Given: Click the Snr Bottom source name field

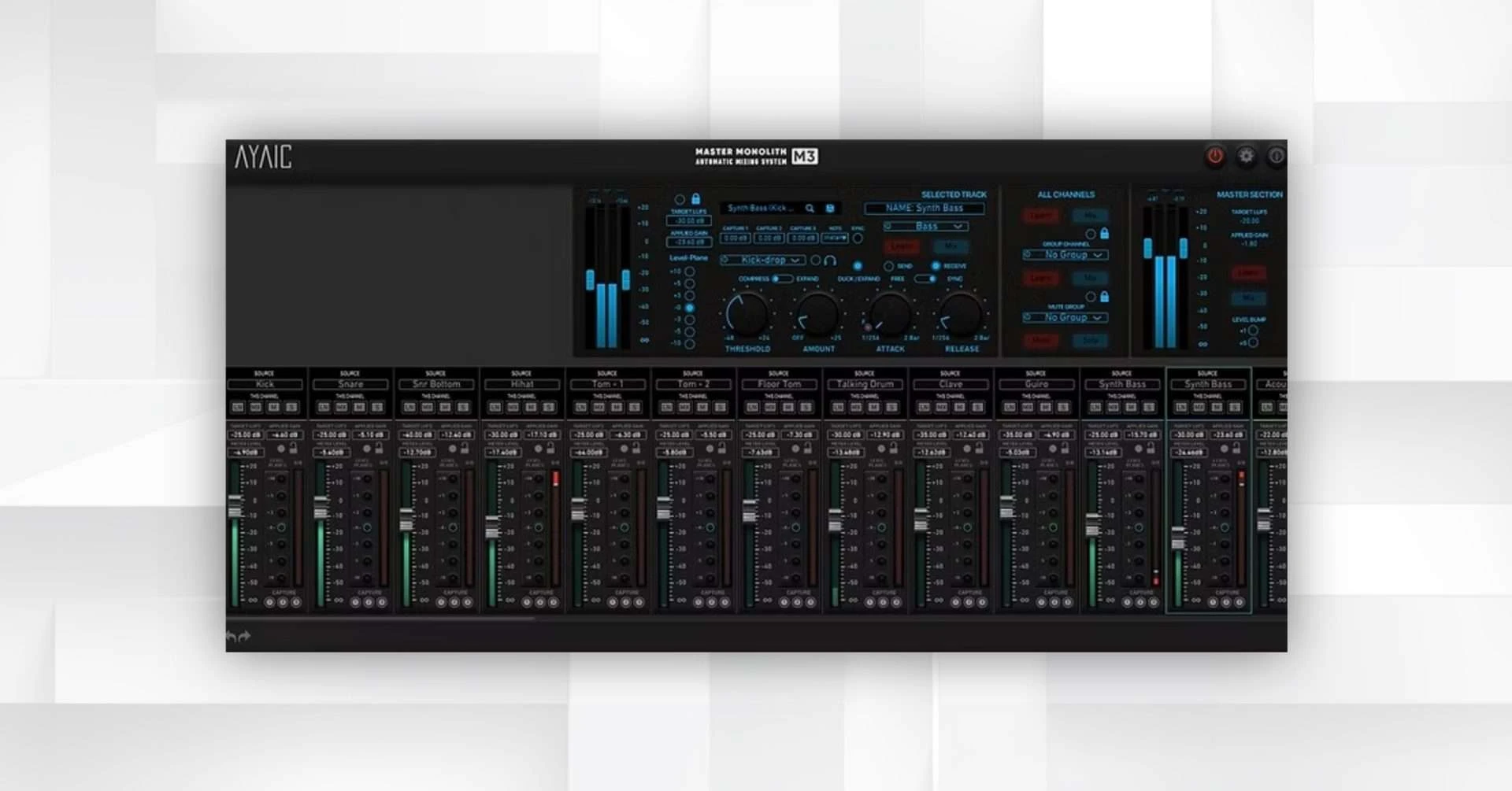Looking at the screenshot, I should 436,385.
